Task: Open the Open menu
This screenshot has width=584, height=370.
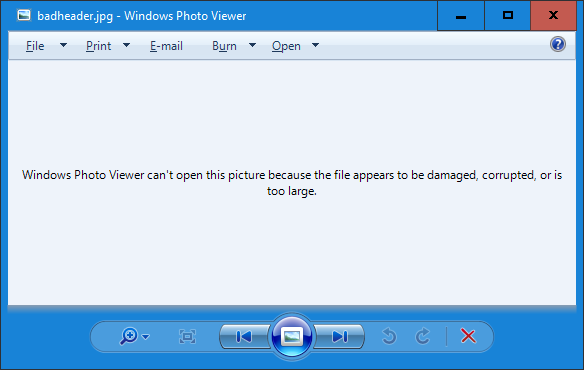Action: 286,46
